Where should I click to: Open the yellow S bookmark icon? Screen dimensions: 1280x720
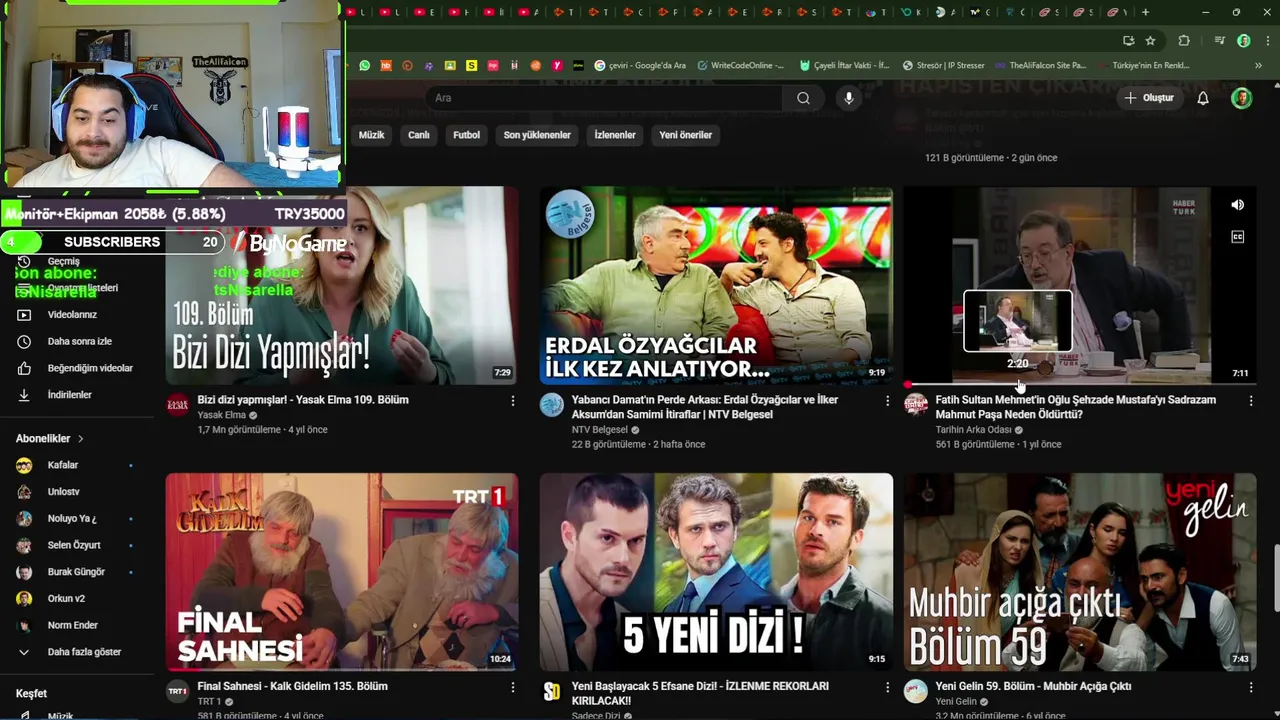[472, 65]
